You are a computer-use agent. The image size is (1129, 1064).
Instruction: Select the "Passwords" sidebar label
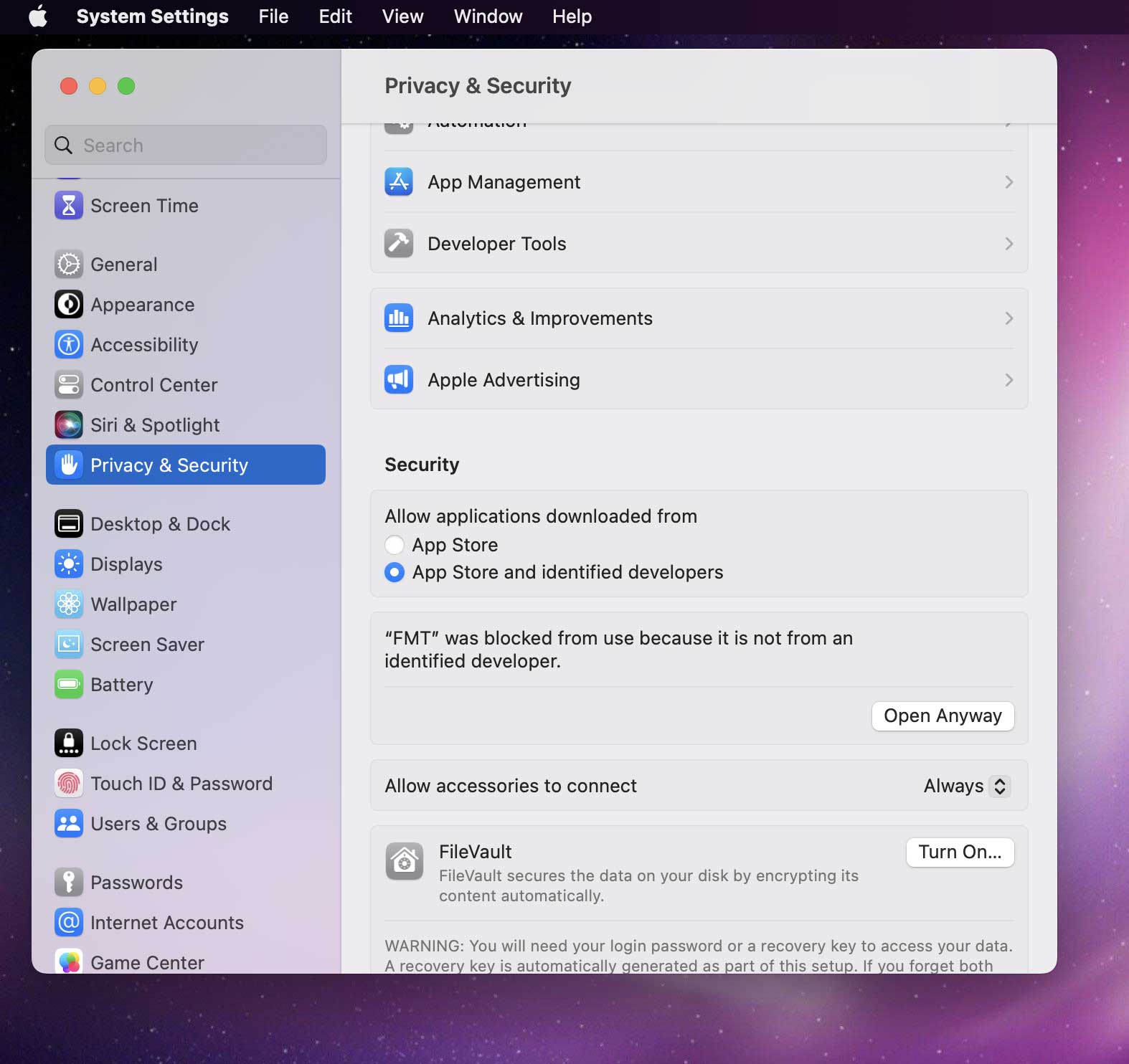coord(136,883)
